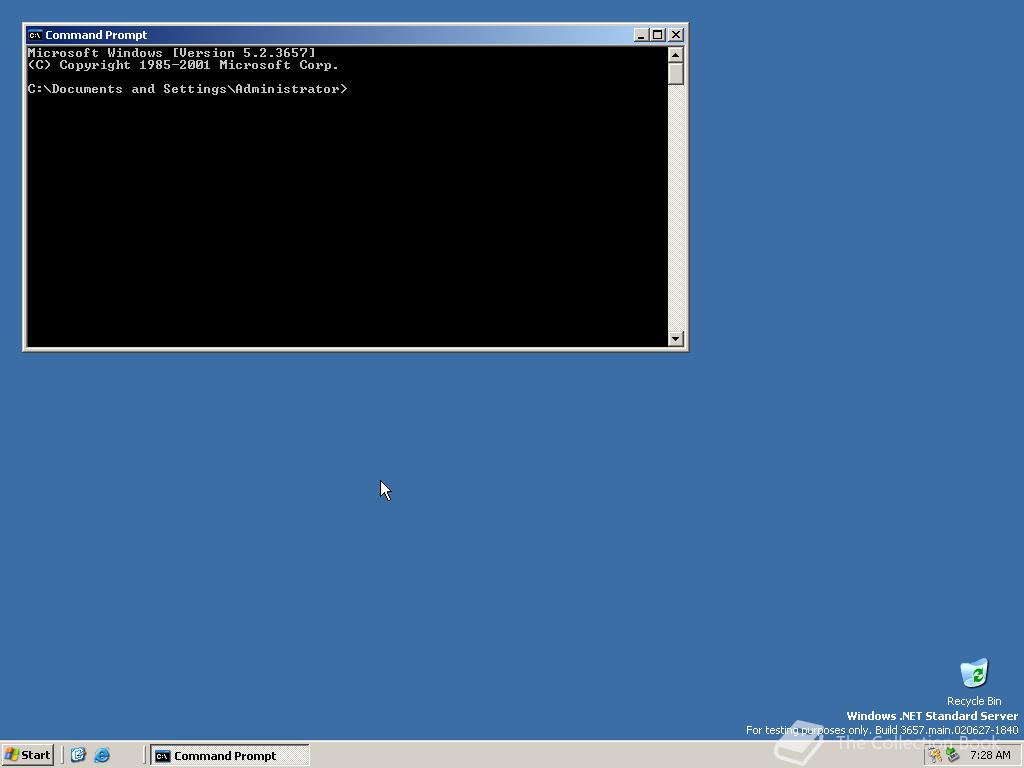Open the Command Prompt title bar system icon
Image resolution: width=1024 pixels, height=768 pixels.
coord(35,35)
